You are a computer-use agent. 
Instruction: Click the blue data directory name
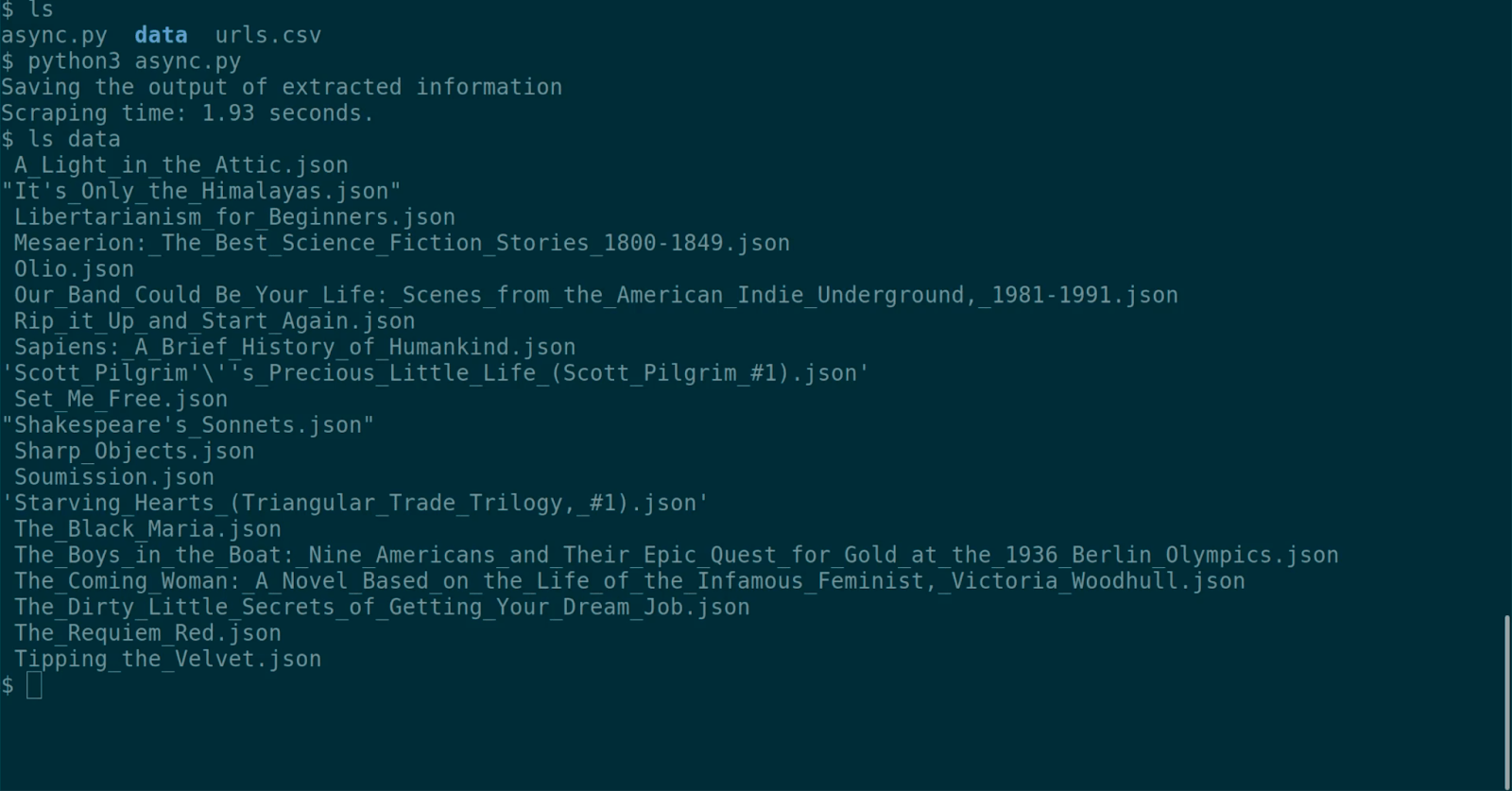[161, 35]
